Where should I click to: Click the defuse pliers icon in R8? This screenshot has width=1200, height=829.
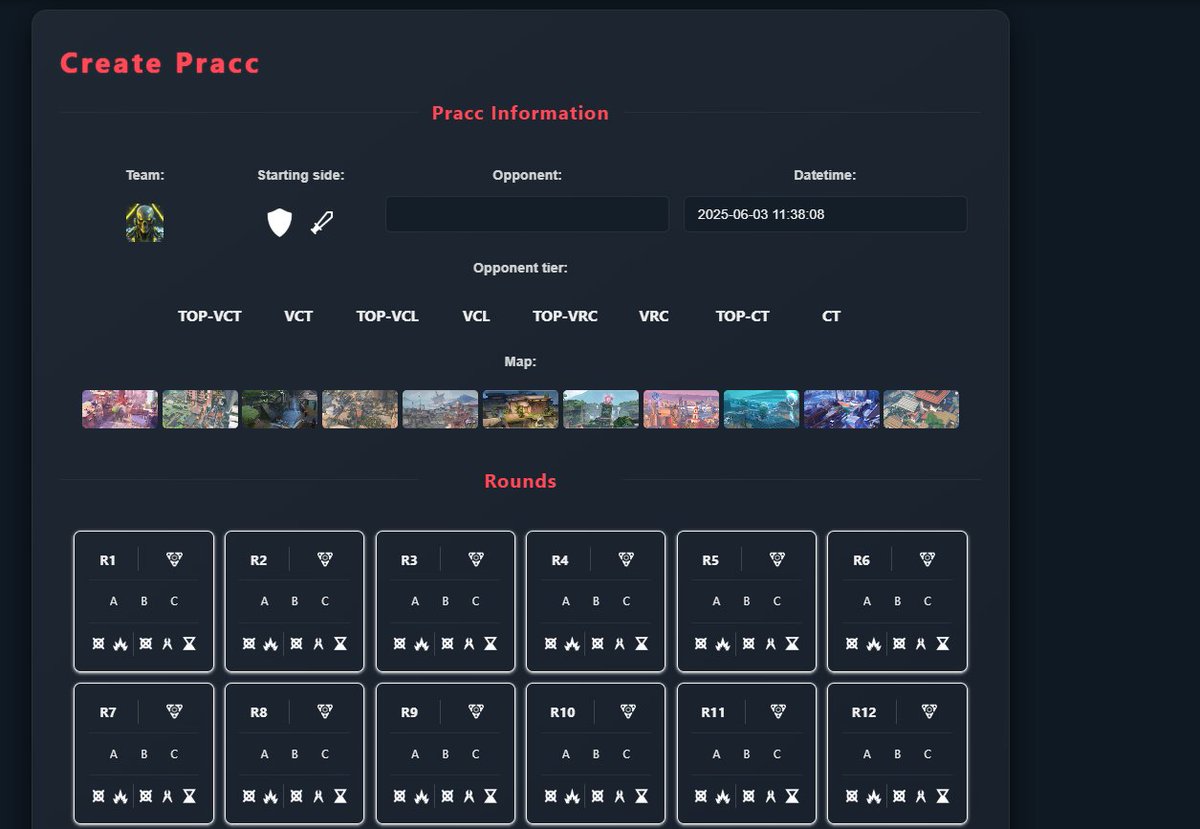pyautogui.click(x=318, y=796)
